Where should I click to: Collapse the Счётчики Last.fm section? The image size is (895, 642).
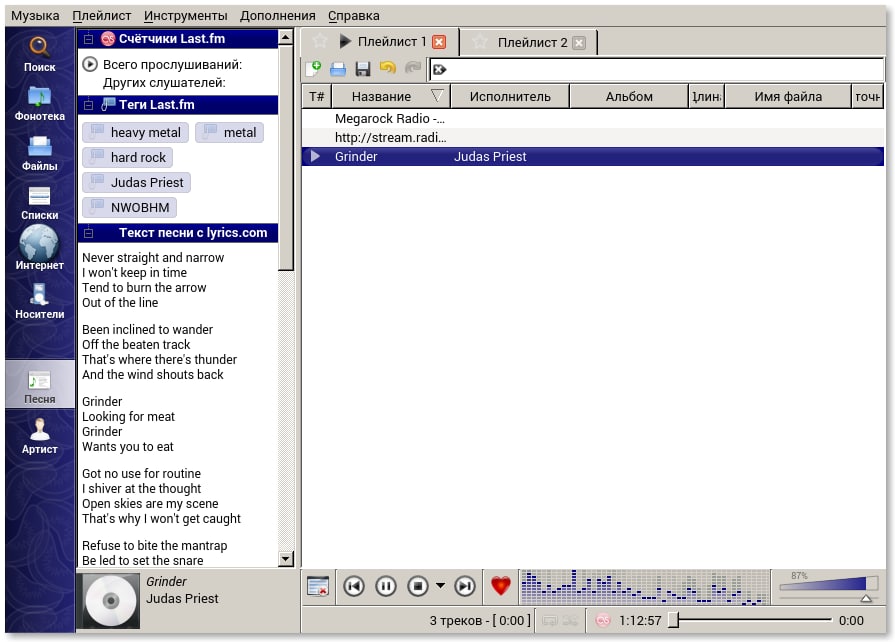coord(88,39)
